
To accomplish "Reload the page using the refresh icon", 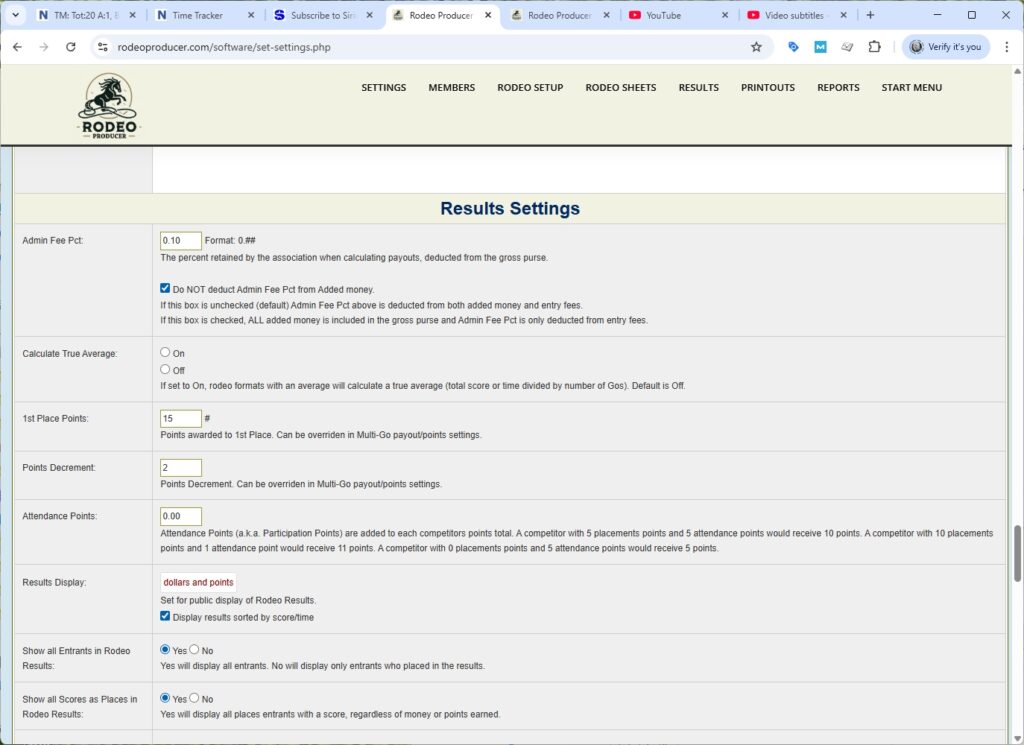I will coord(69,46).
